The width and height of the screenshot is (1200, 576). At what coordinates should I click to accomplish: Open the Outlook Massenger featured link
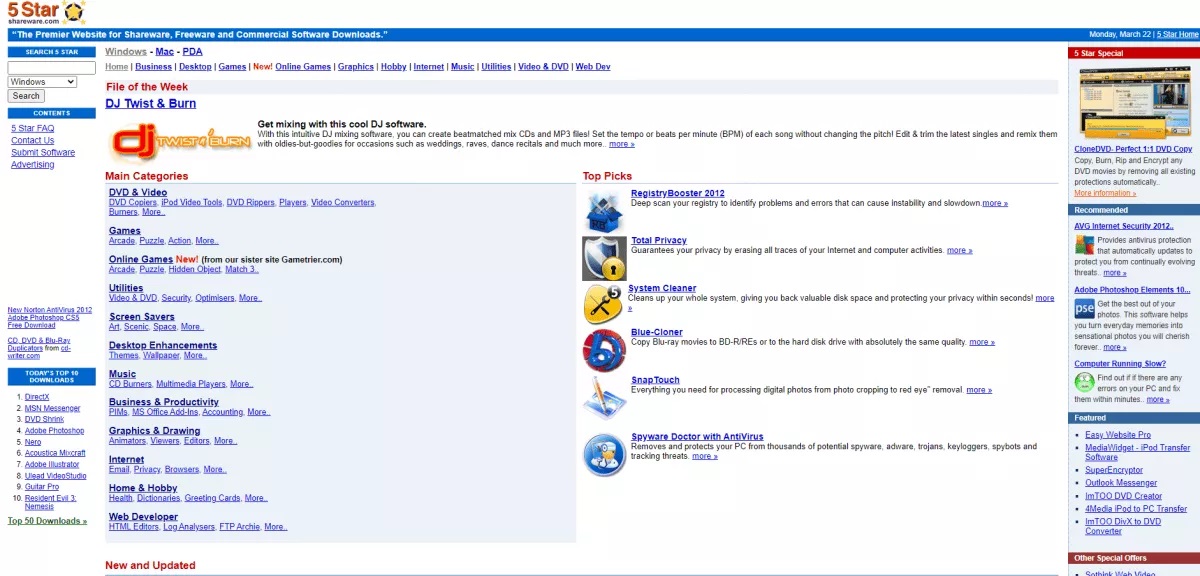click(x=1121, y=483)
